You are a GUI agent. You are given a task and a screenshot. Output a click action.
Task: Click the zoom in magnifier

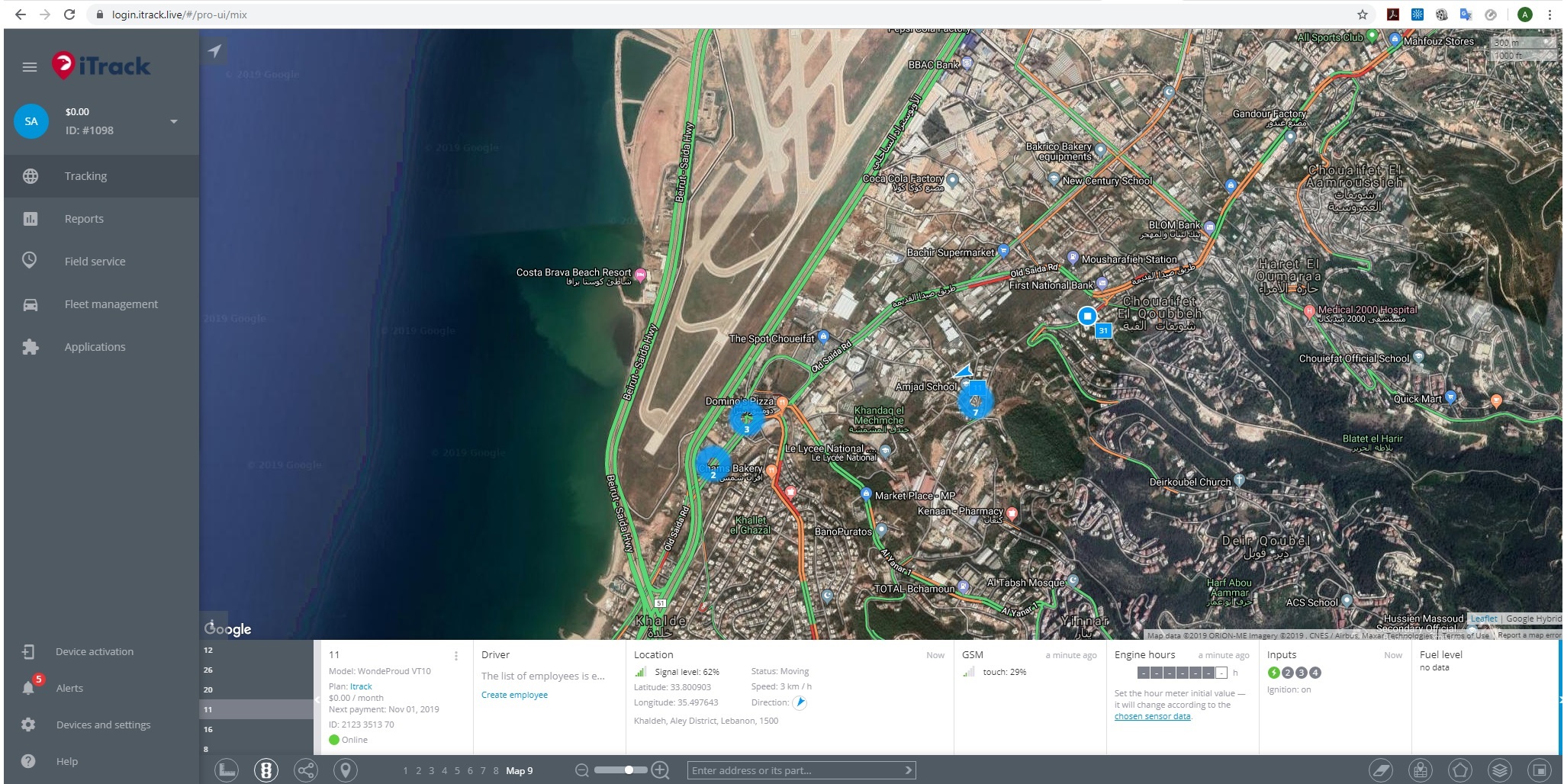tap(661, 770)
